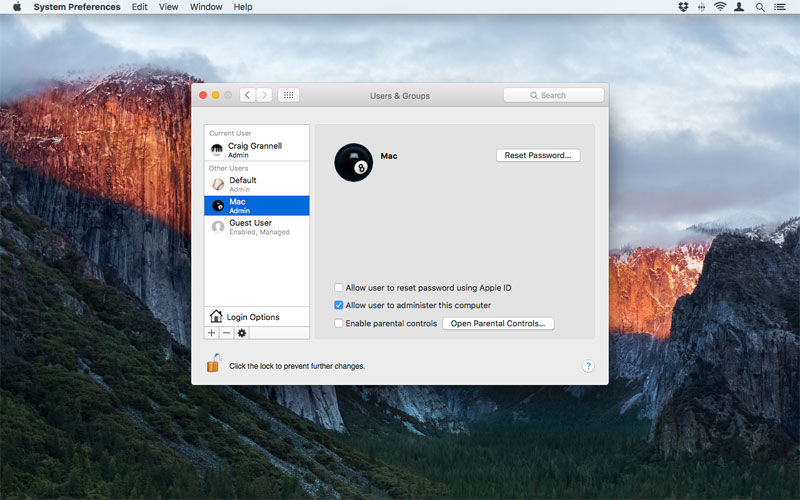Select the Guest User name
800x500 pixels.
tap(251, 223)
